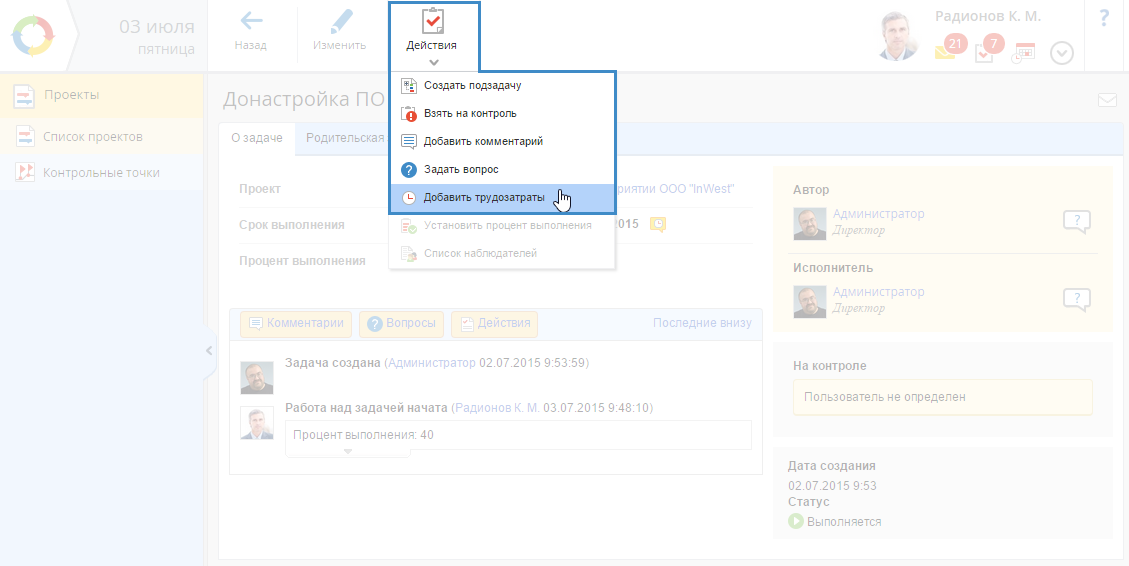Go back with the Назад arrow
This screenshot has width=1129, height=566.
coord(251,32)
